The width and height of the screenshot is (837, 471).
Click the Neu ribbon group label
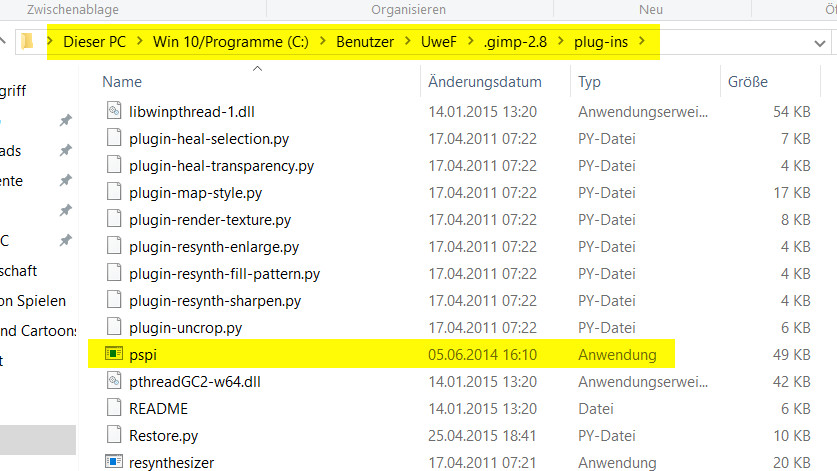(651, 10)
